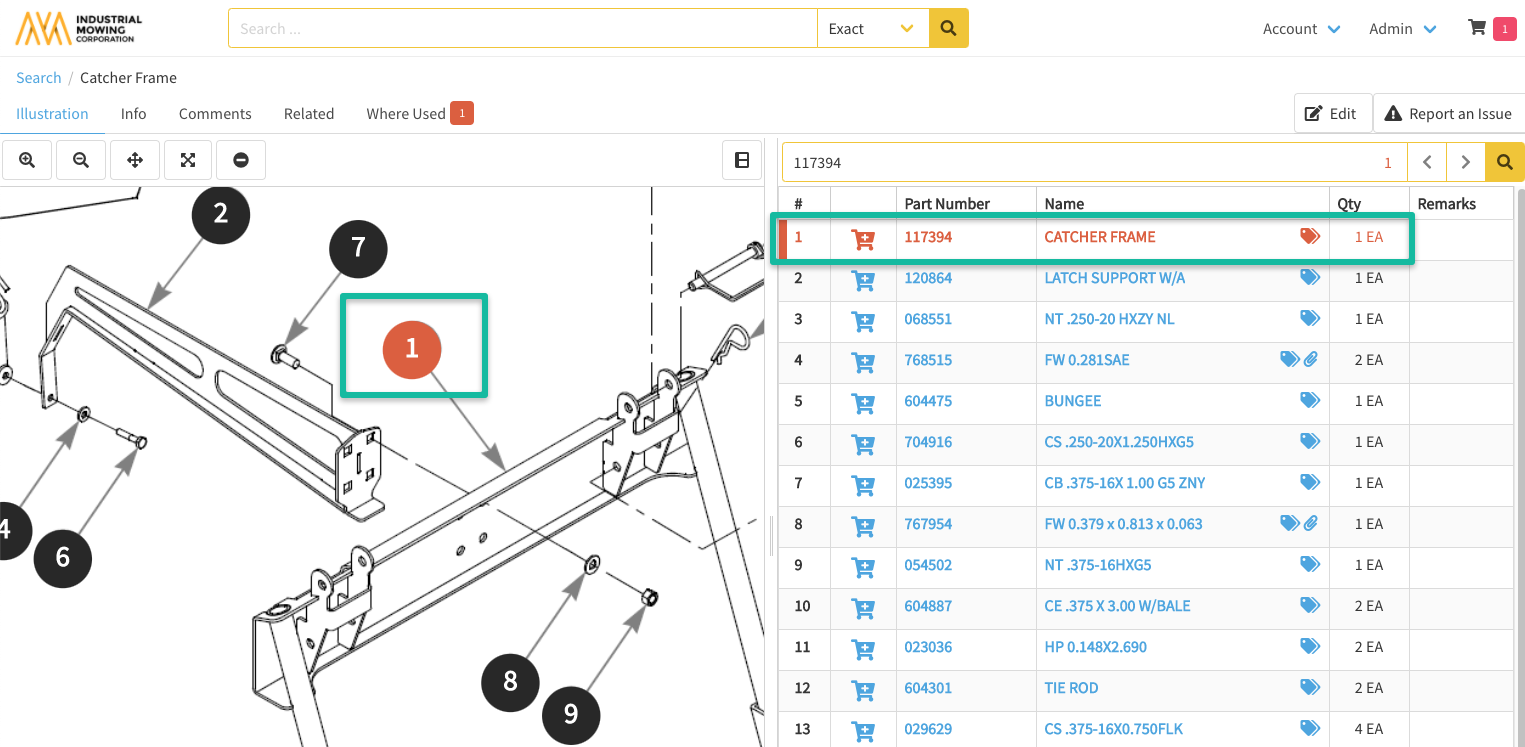Click the Edit button
This screenshot has width=1525, height=747.
1331,114
